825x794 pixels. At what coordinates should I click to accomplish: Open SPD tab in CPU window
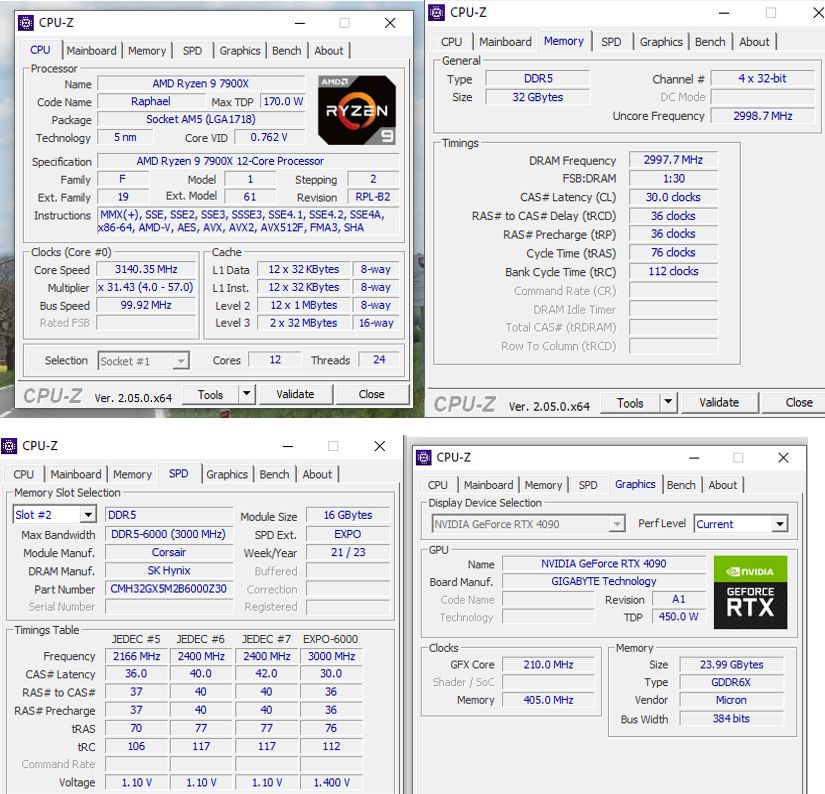pyautogui.click(x=192, y=51)
